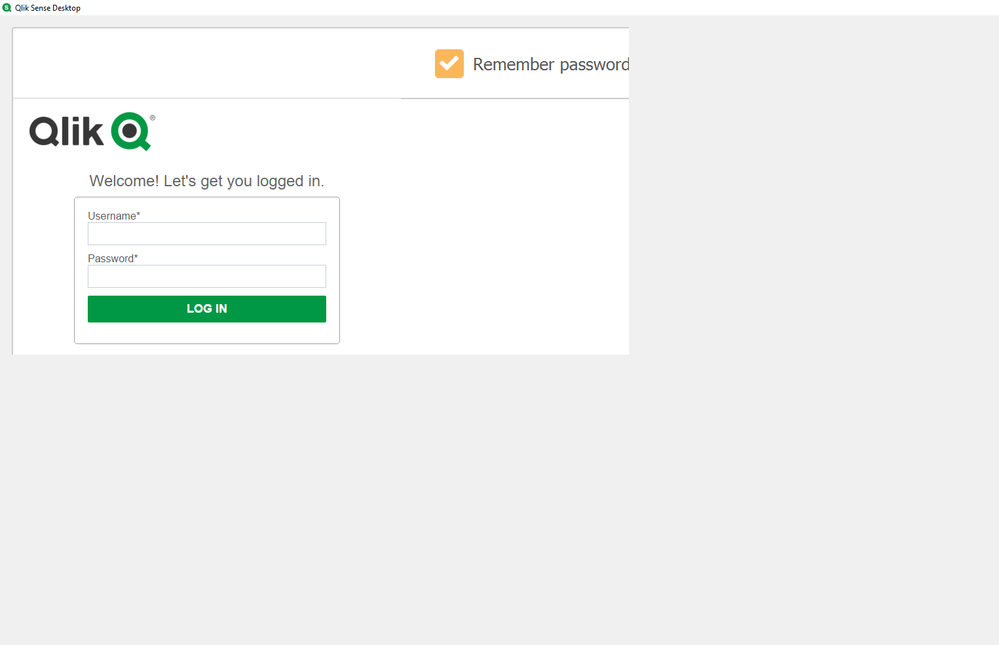The width and height of the screenshot is (999, 645).
Task: Click the registered trademark symbol beside Qlik logo
Action: coord(153,117)
